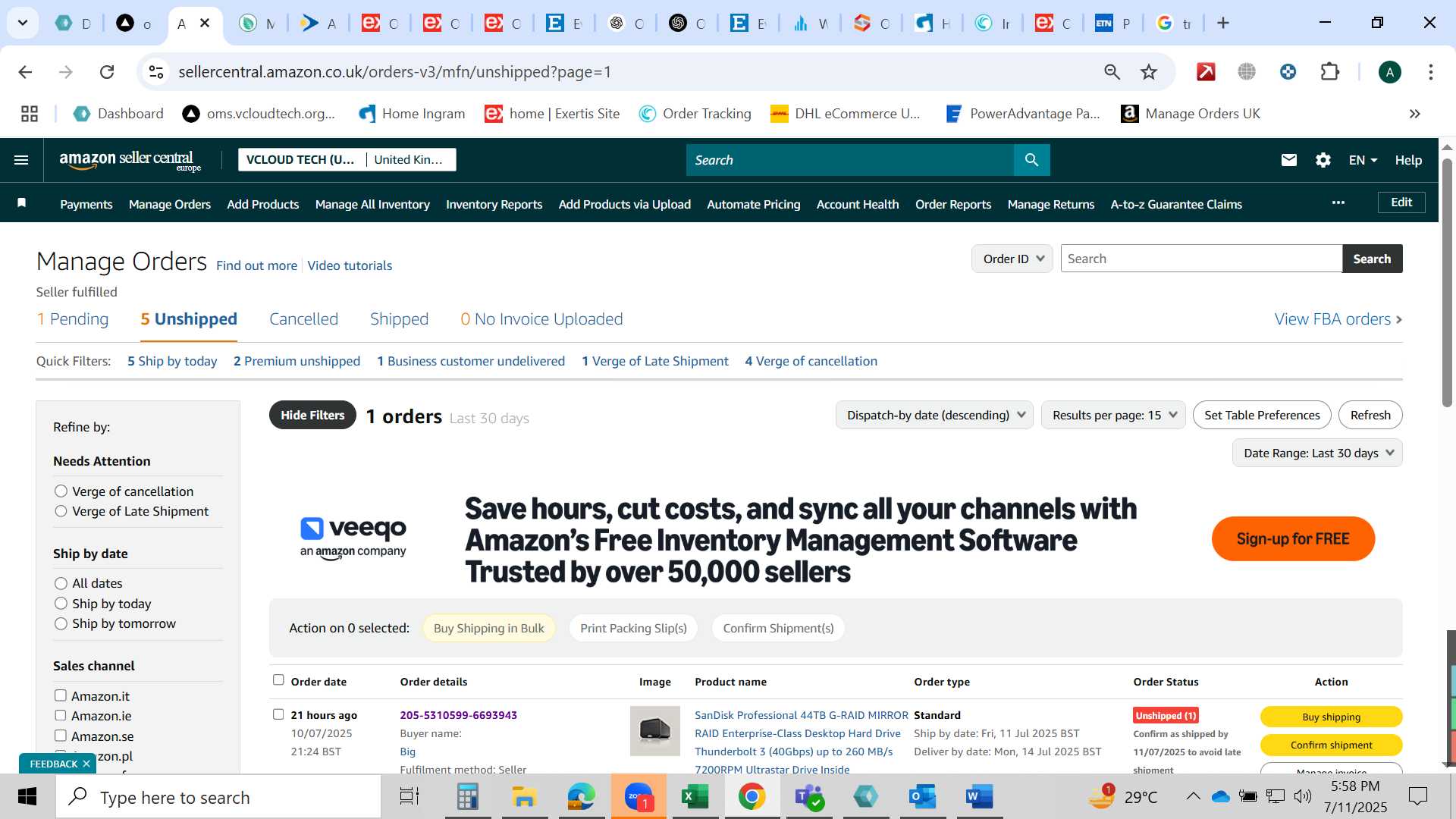Click the red arrow extension icon

click(x=1206, y=72)
